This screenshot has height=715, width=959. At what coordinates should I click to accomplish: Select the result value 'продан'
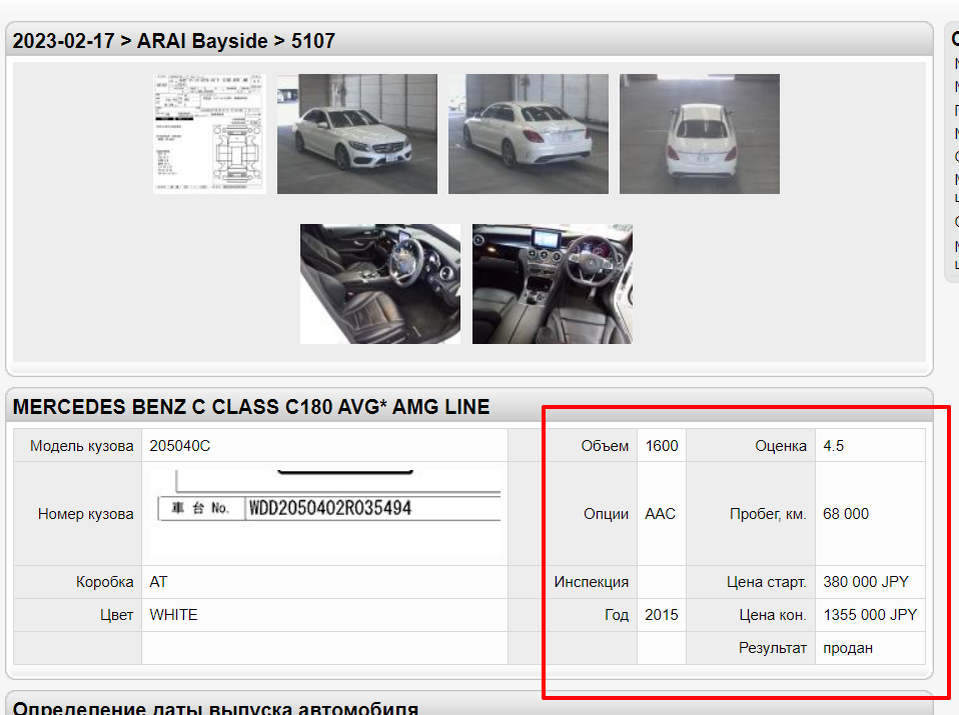click(x=848, y=648)
